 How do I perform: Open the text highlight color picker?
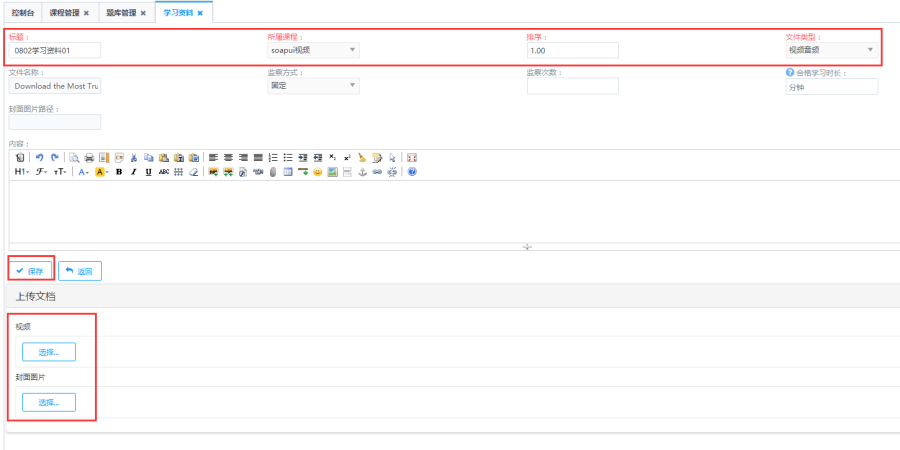point(102,172)
